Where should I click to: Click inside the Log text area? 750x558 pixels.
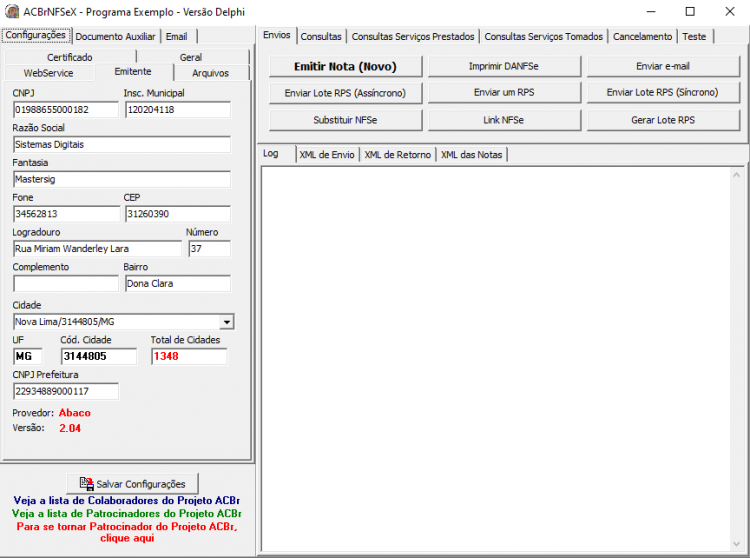[x=496, y=359]
